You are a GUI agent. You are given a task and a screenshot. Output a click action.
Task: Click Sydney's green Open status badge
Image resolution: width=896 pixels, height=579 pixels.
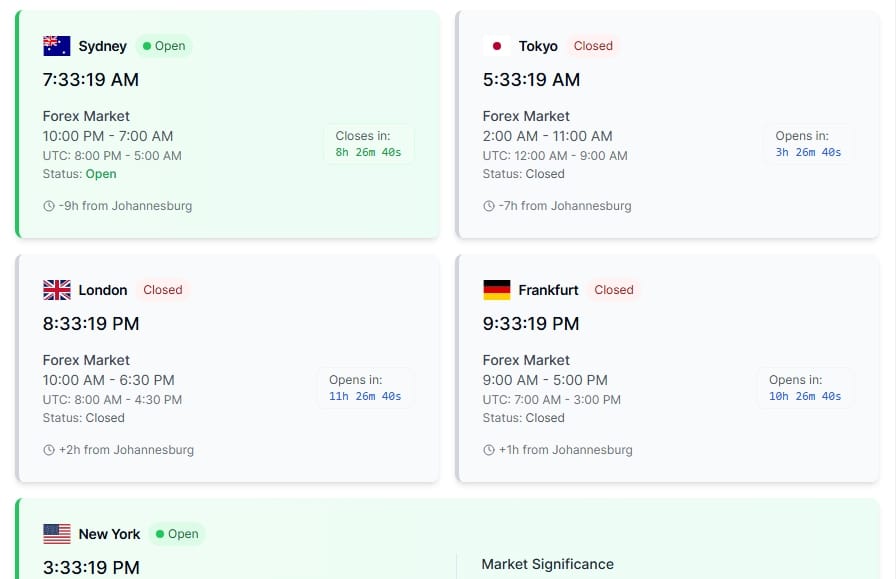click(x=164, y=46)
